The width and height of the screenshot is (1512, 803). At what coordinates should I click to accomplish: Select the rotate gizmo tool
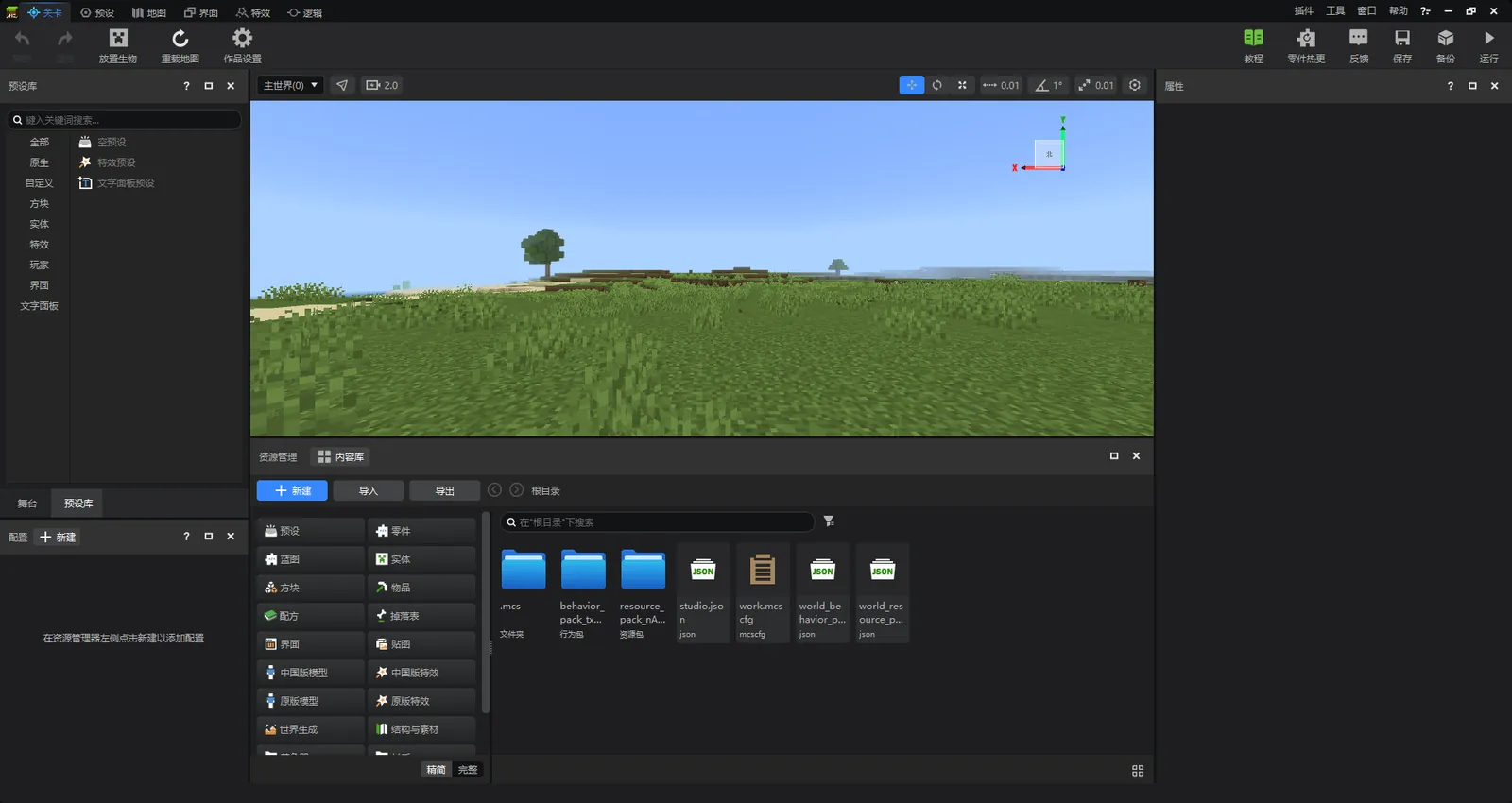coord(937,85)
